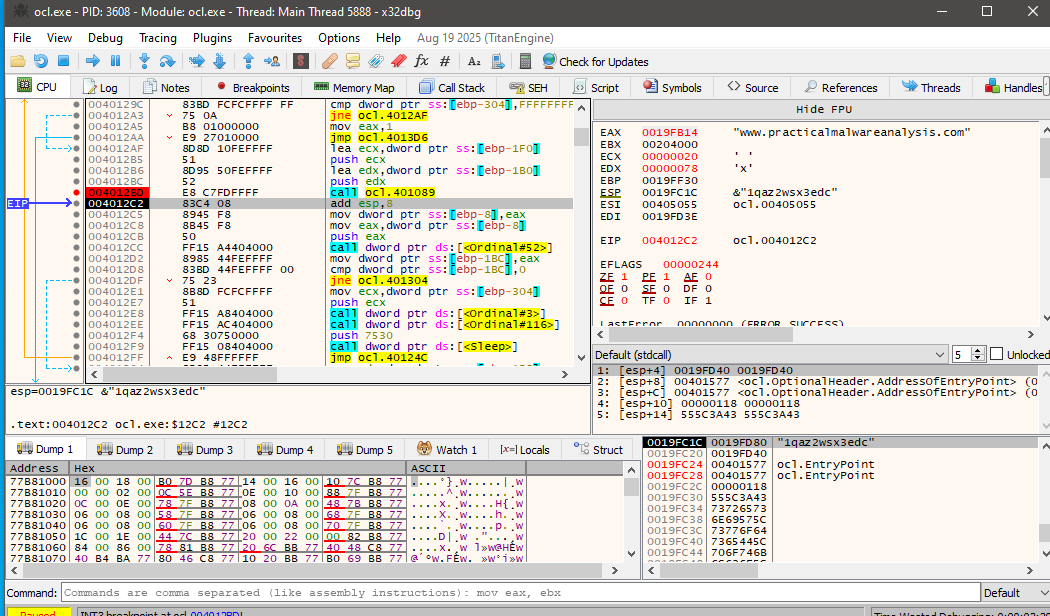Click the Hide FPU button
The image size is (1050, 616).
coord(823,109)
